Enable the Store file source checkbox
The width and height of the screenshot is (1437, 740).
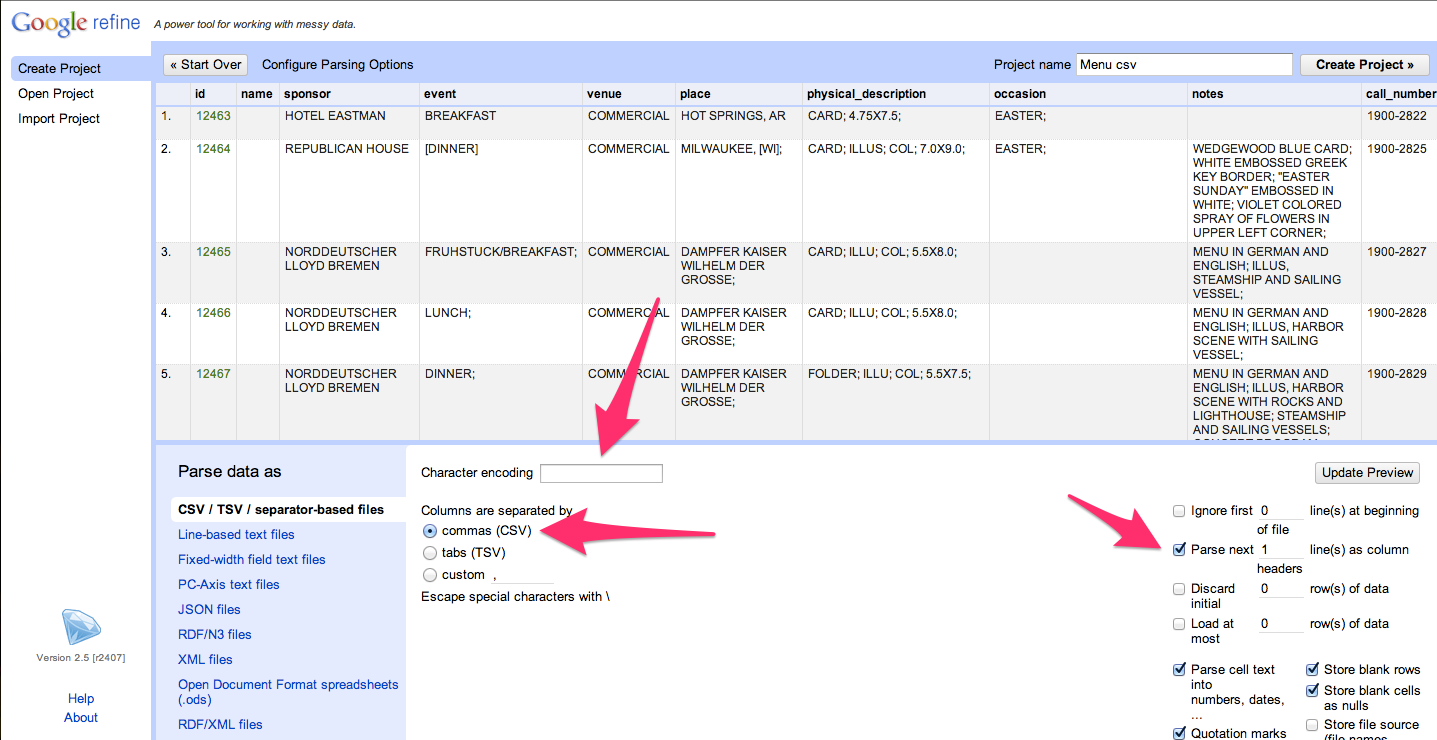click(x=1312, y=725)
